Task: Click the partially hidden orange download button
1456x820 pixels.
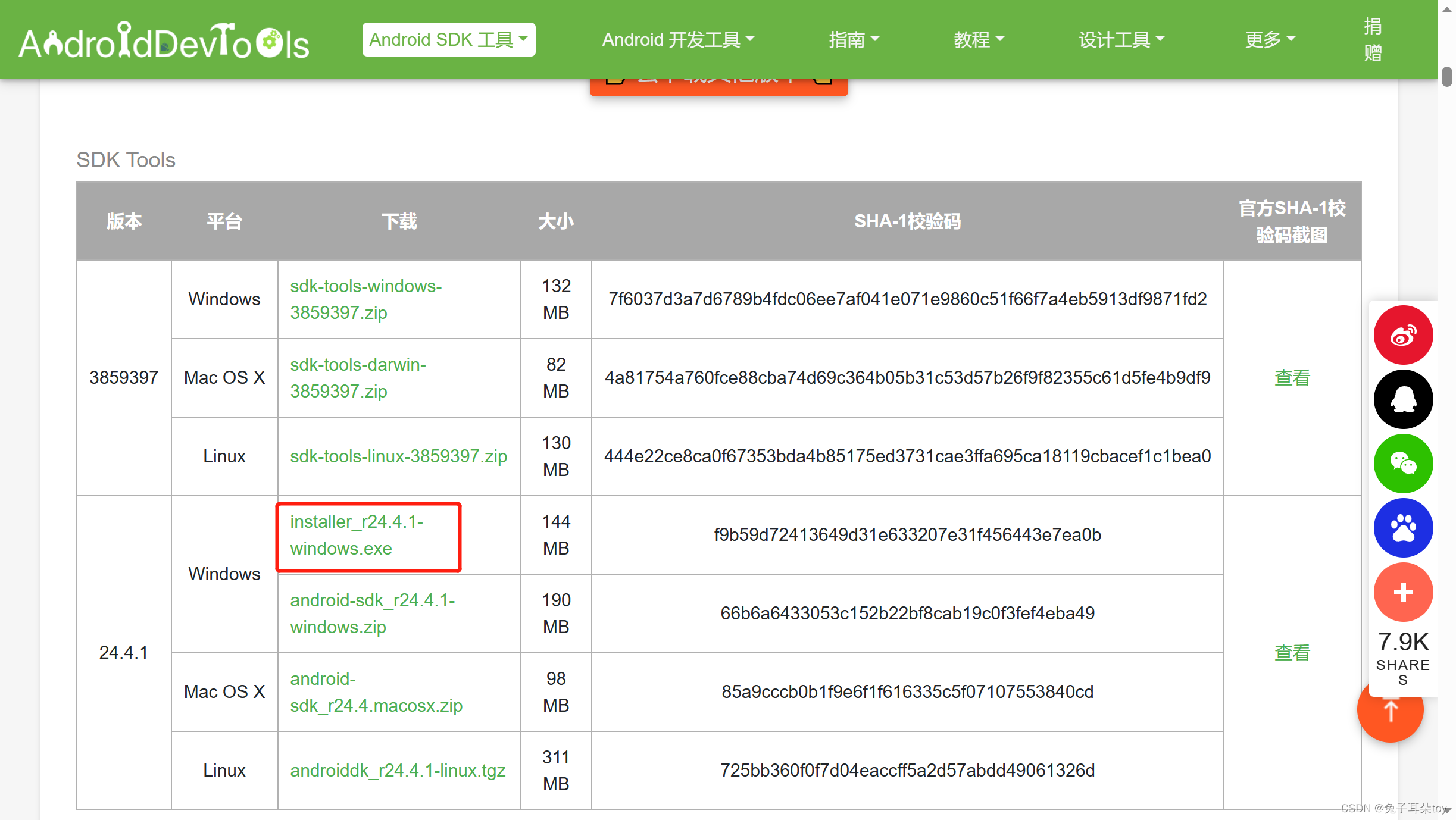Action: [718, 86]
